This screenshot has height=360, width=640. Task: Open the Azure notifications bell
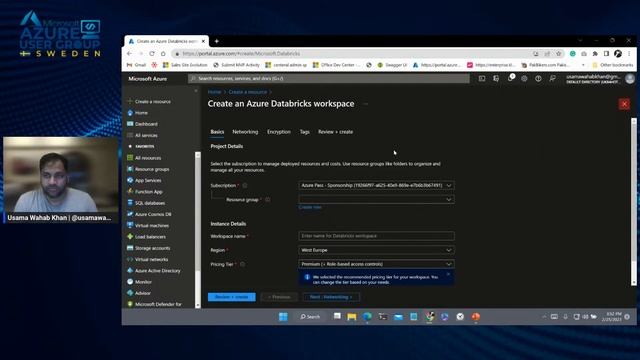tap(510, 78)
